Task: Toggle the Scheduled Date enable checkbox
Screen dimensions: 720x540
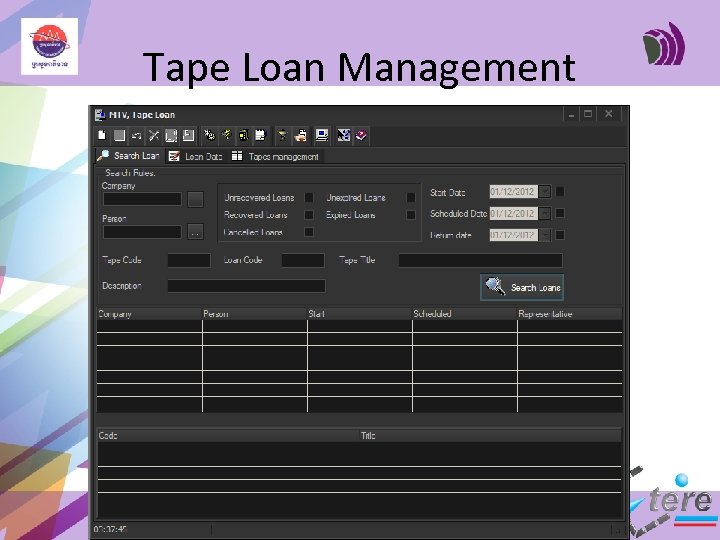Action: [560, 213]
